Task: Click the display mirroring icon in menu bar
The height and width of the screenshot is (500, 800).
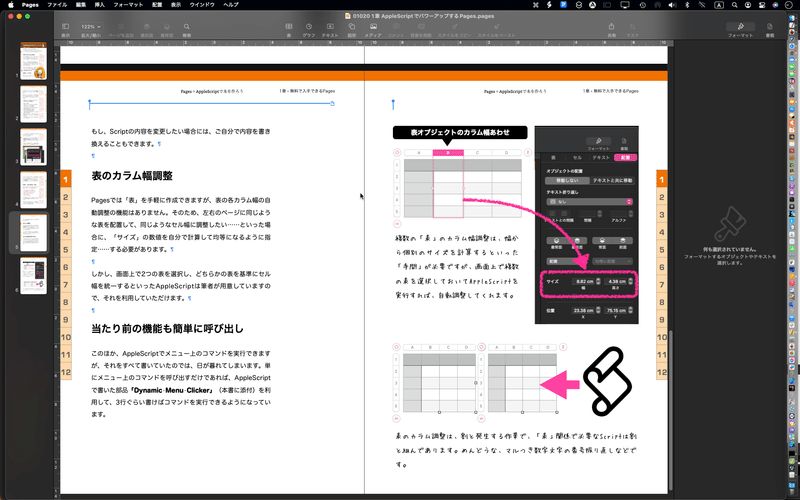Action: (624, 5)
